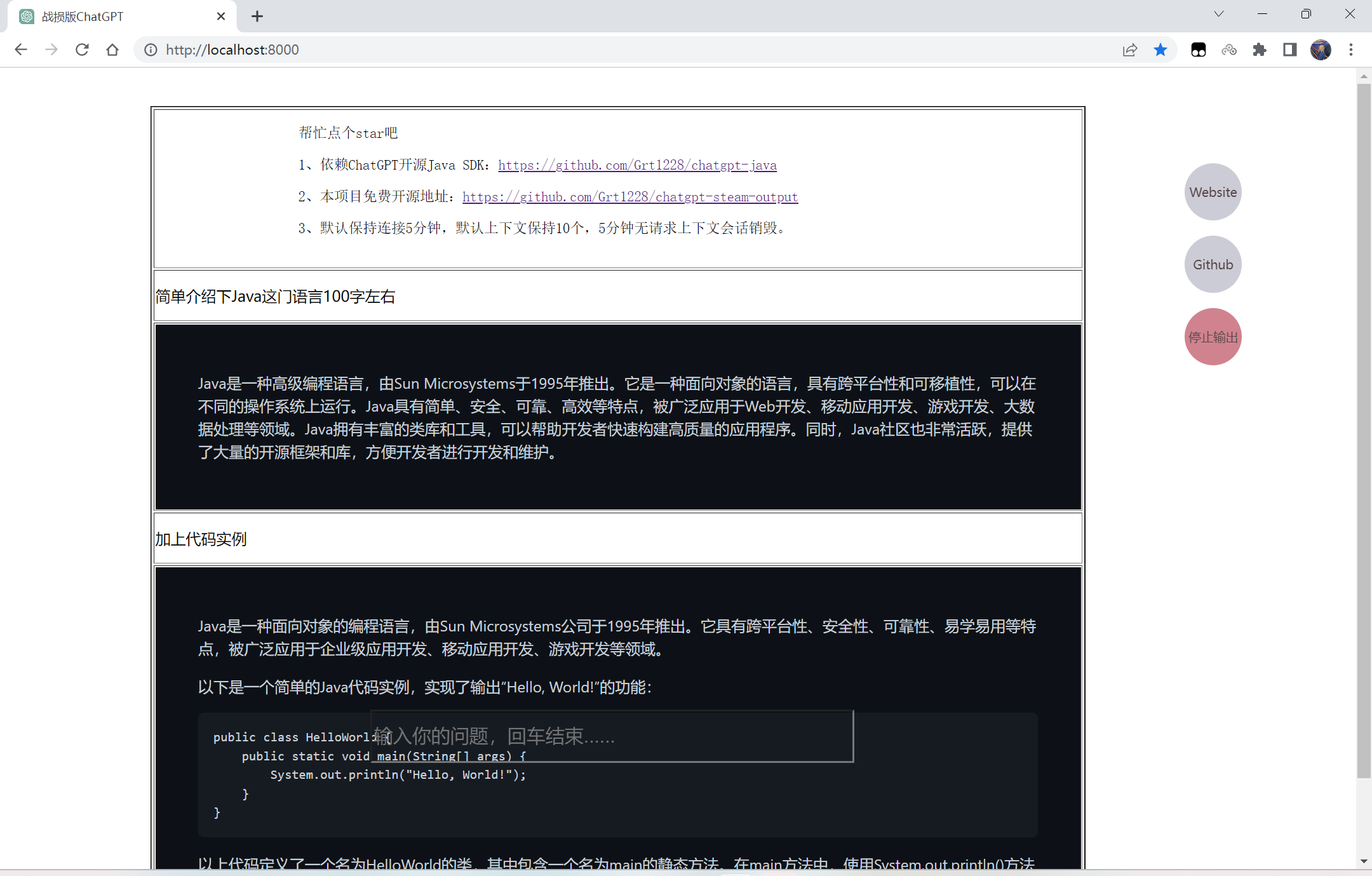Share this page via share icon
Viewport: 1372px width, 876px height.
[x=1129, y=50]
